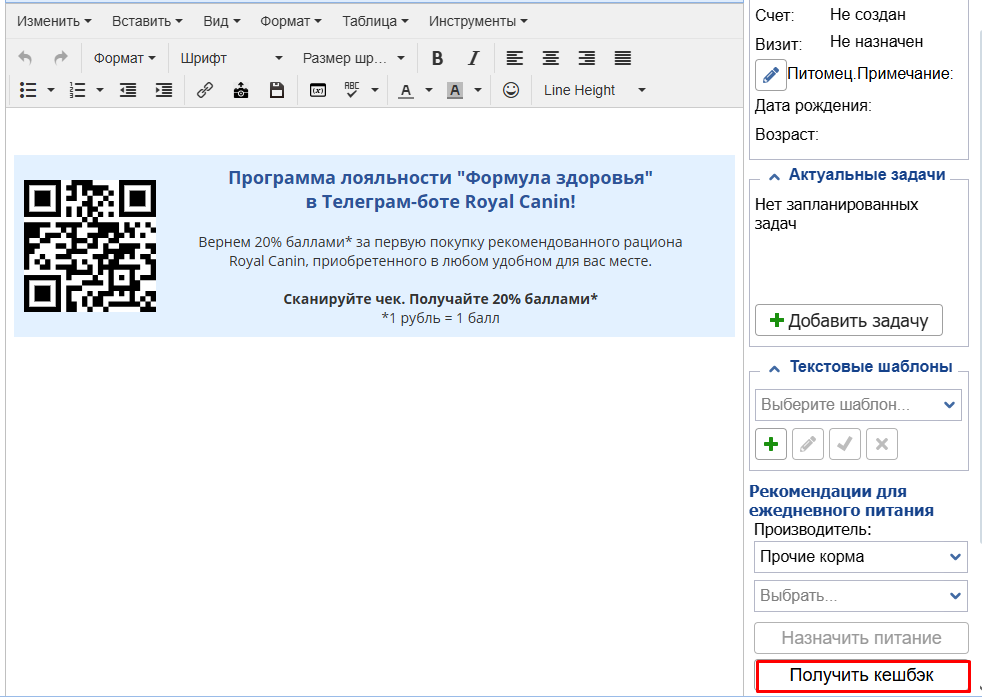
Task: Expand the Выберите шаблон template selector
Action: 858,405
